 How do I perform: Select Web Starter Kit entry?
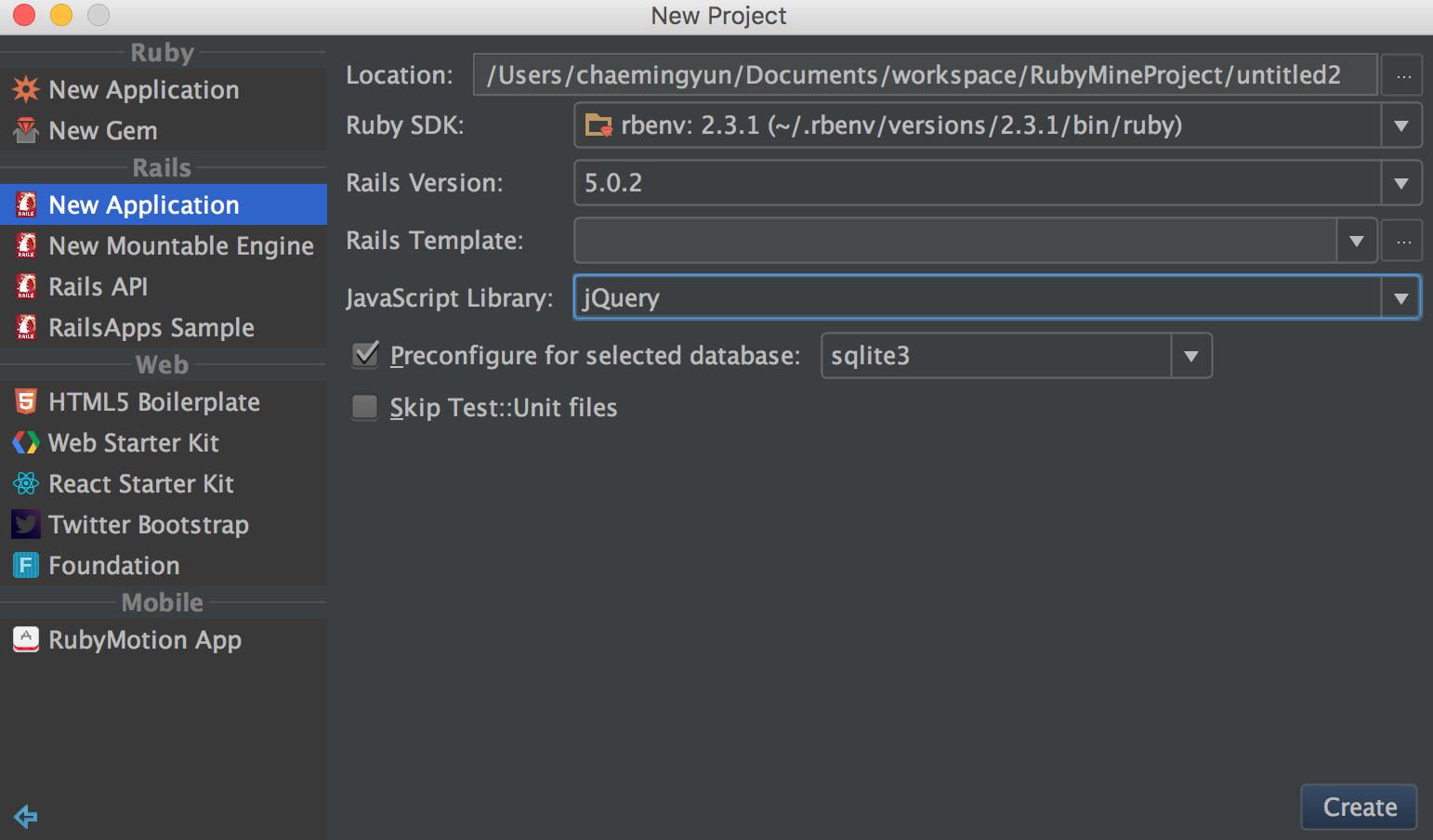(x=164, y=442)
